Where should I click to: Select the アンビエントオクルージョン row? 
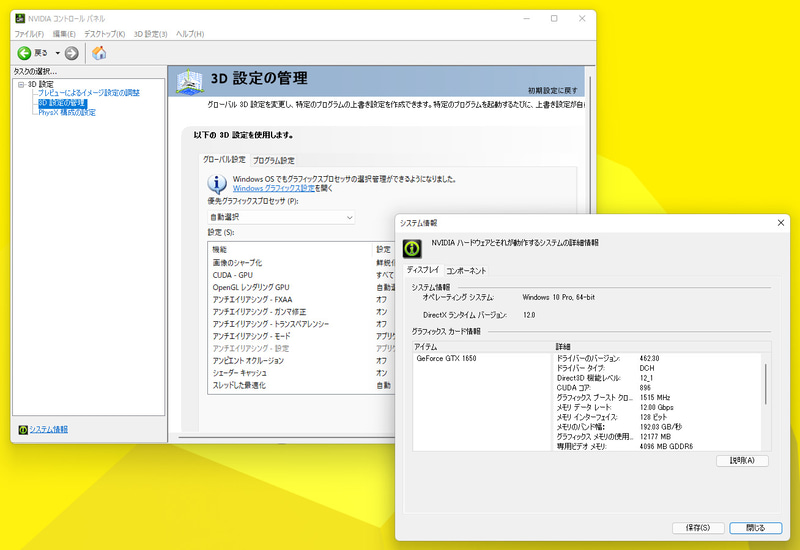pos(302,361)
